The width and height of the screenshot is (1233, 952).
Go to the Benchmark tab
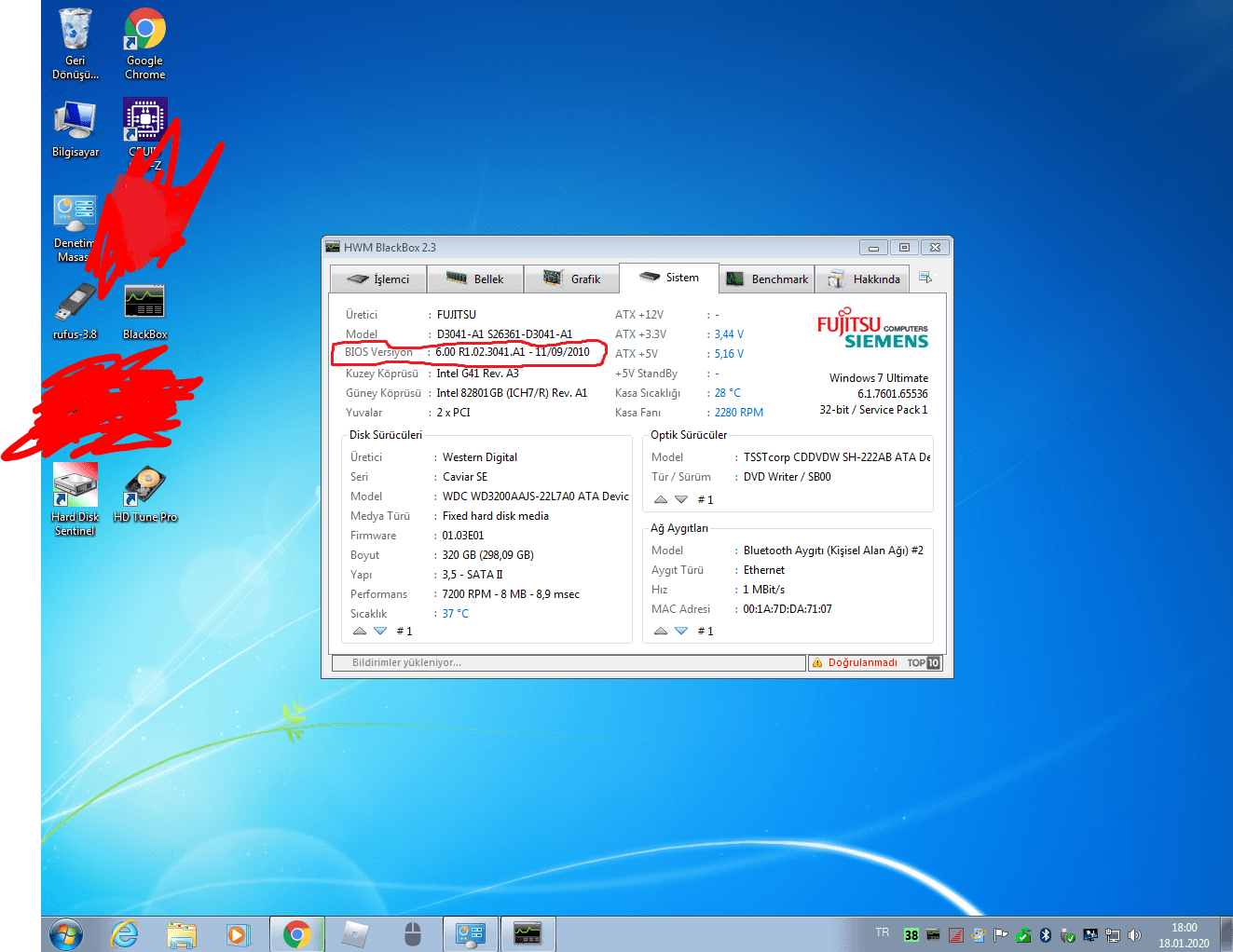(x=767, y=279)
